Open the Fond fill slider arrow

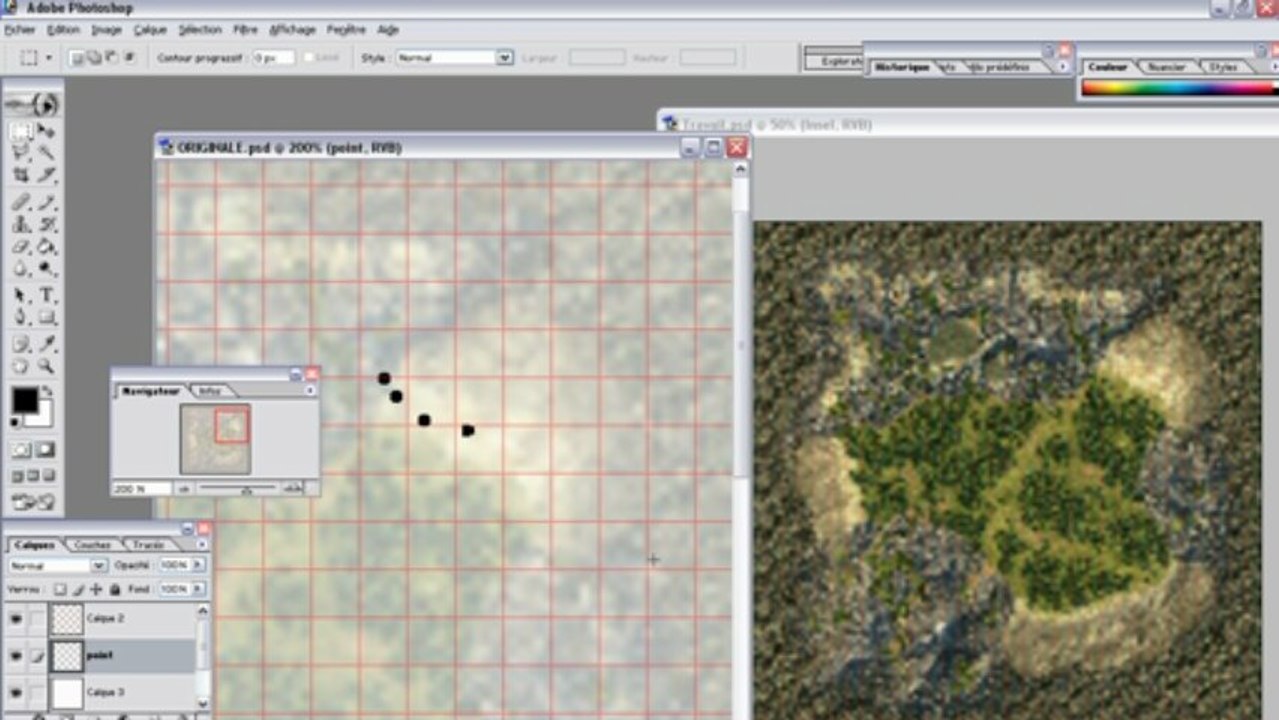[x=198, y=590]
